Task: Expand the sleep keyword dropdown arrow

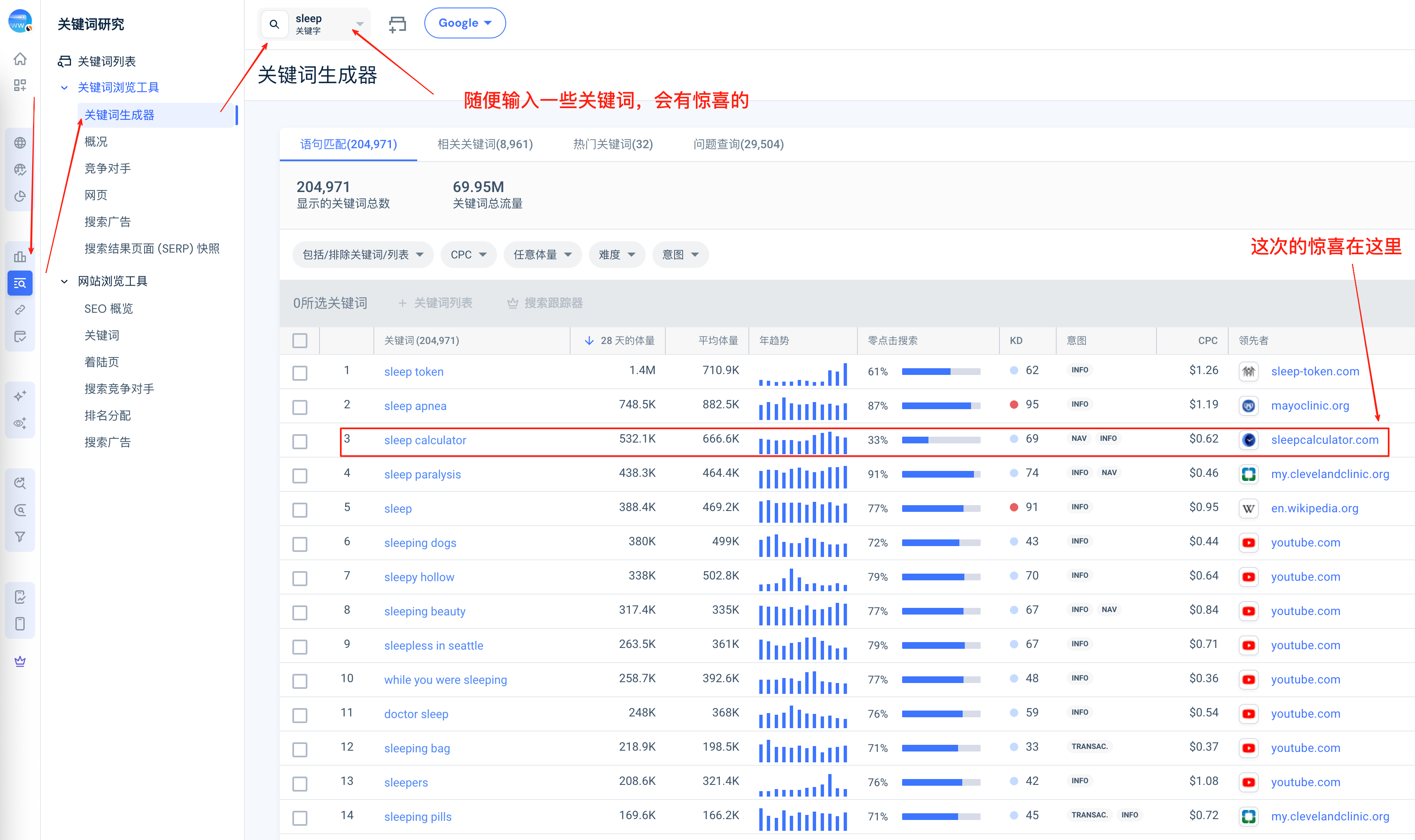Action: (360, 24)
